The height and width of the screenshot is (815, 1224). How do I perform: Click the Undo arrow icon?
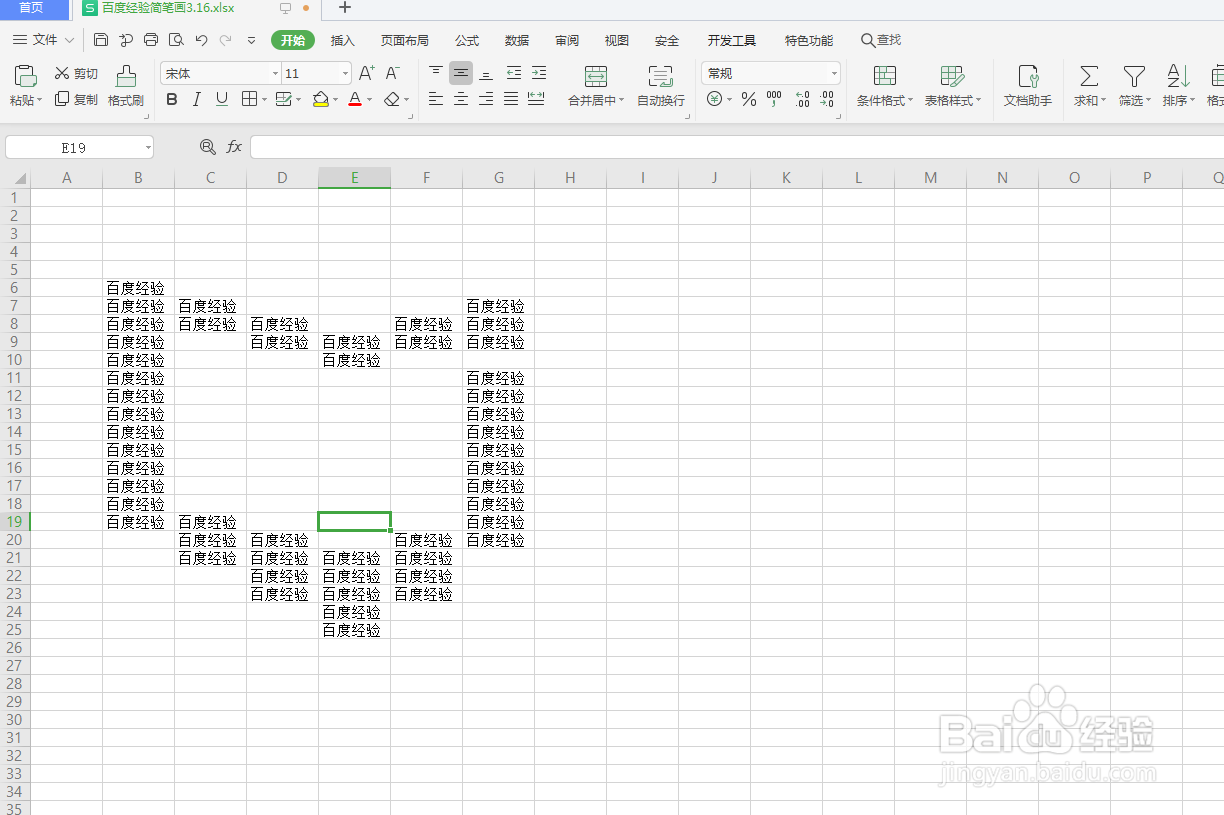(x=201, y=40)
